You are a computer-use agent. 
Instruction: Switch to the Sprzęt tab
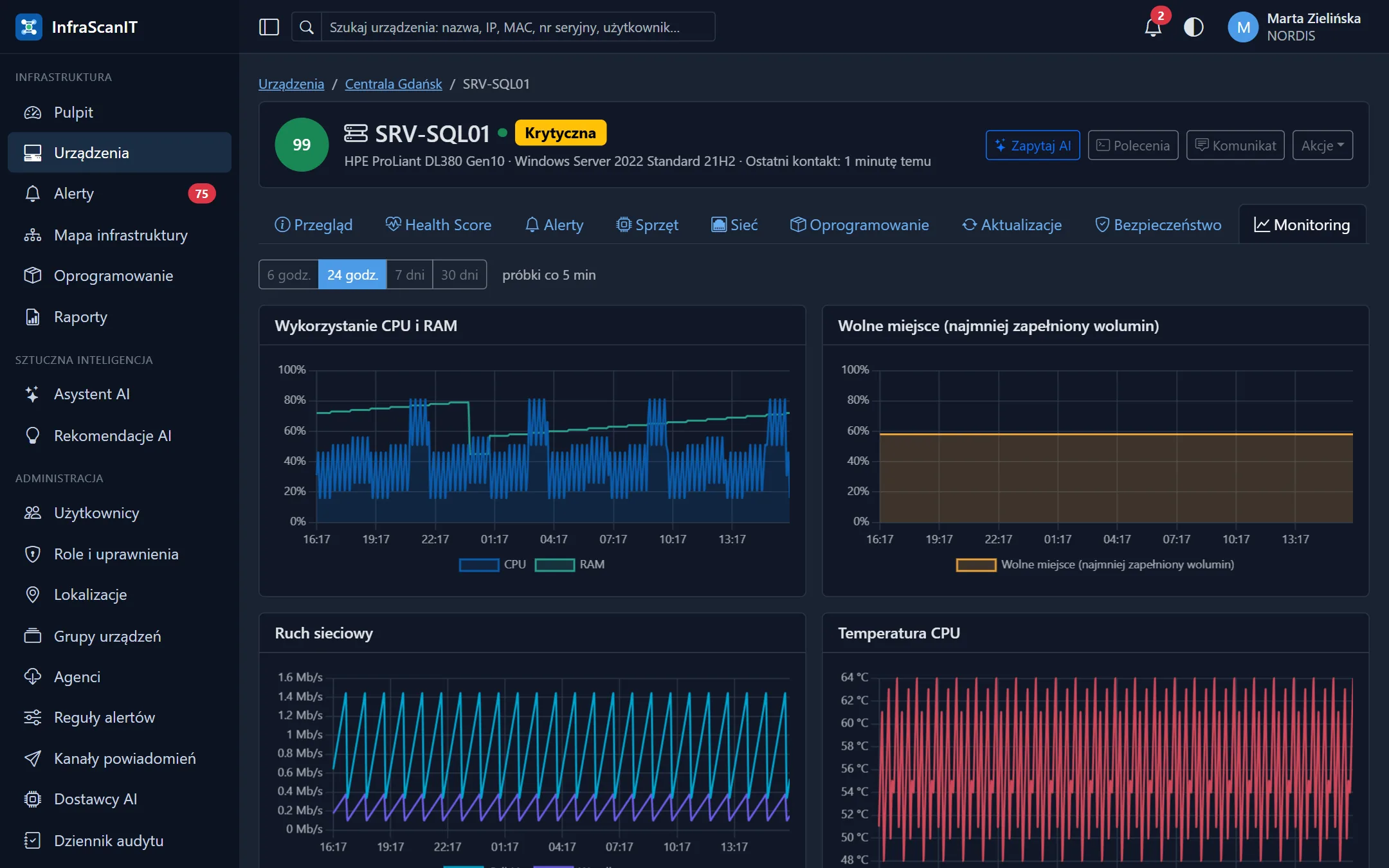[x=648, y=224]
